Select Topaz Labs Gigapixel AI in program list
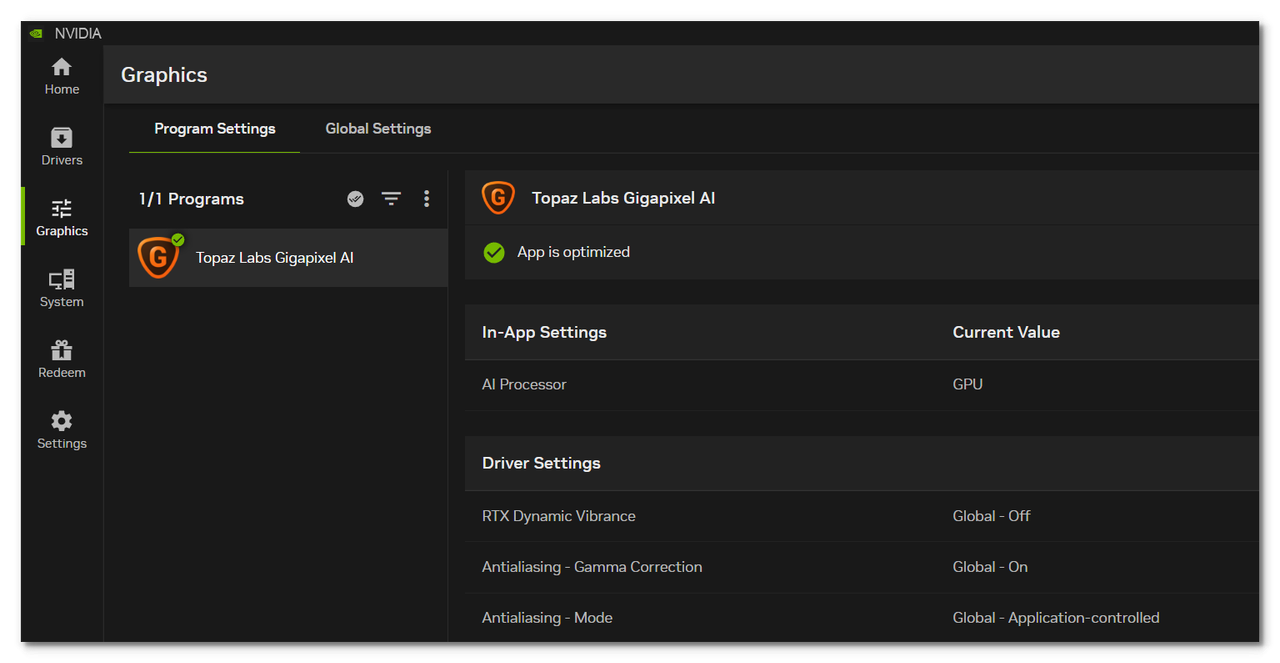The width and height of the screenshot is (1280, 663). coord(288,258)
